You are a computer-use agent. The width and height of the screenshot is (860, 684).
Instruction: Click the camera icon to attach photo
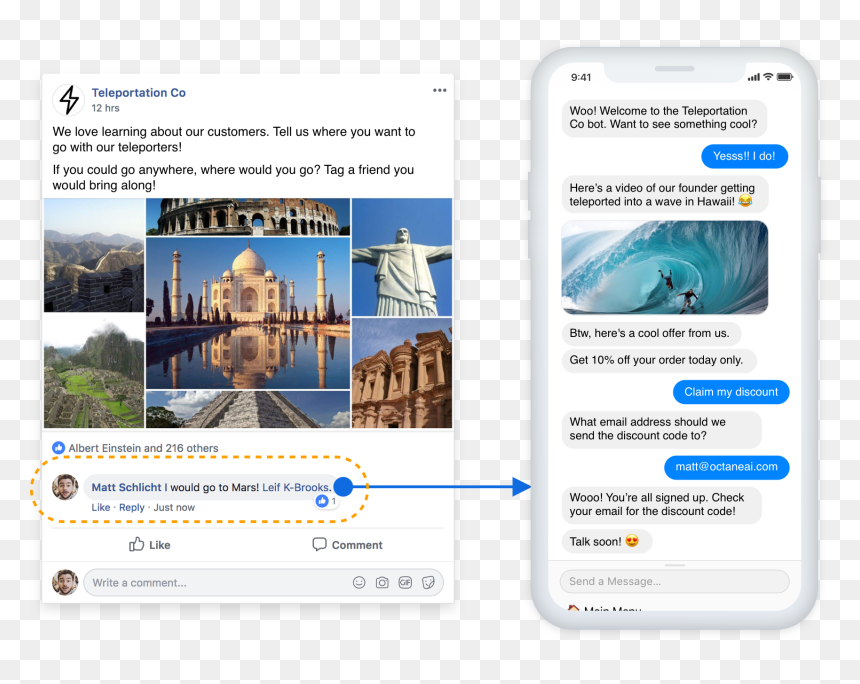[382, 583]
